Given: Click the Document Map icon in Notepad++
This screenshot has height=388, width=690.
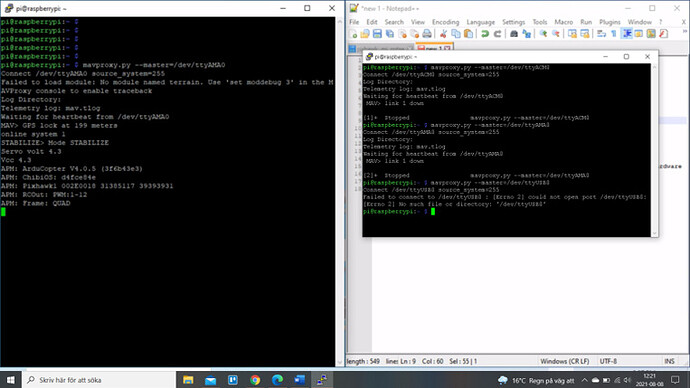Looking at the screenshot, I should click(x=651, y=34).
